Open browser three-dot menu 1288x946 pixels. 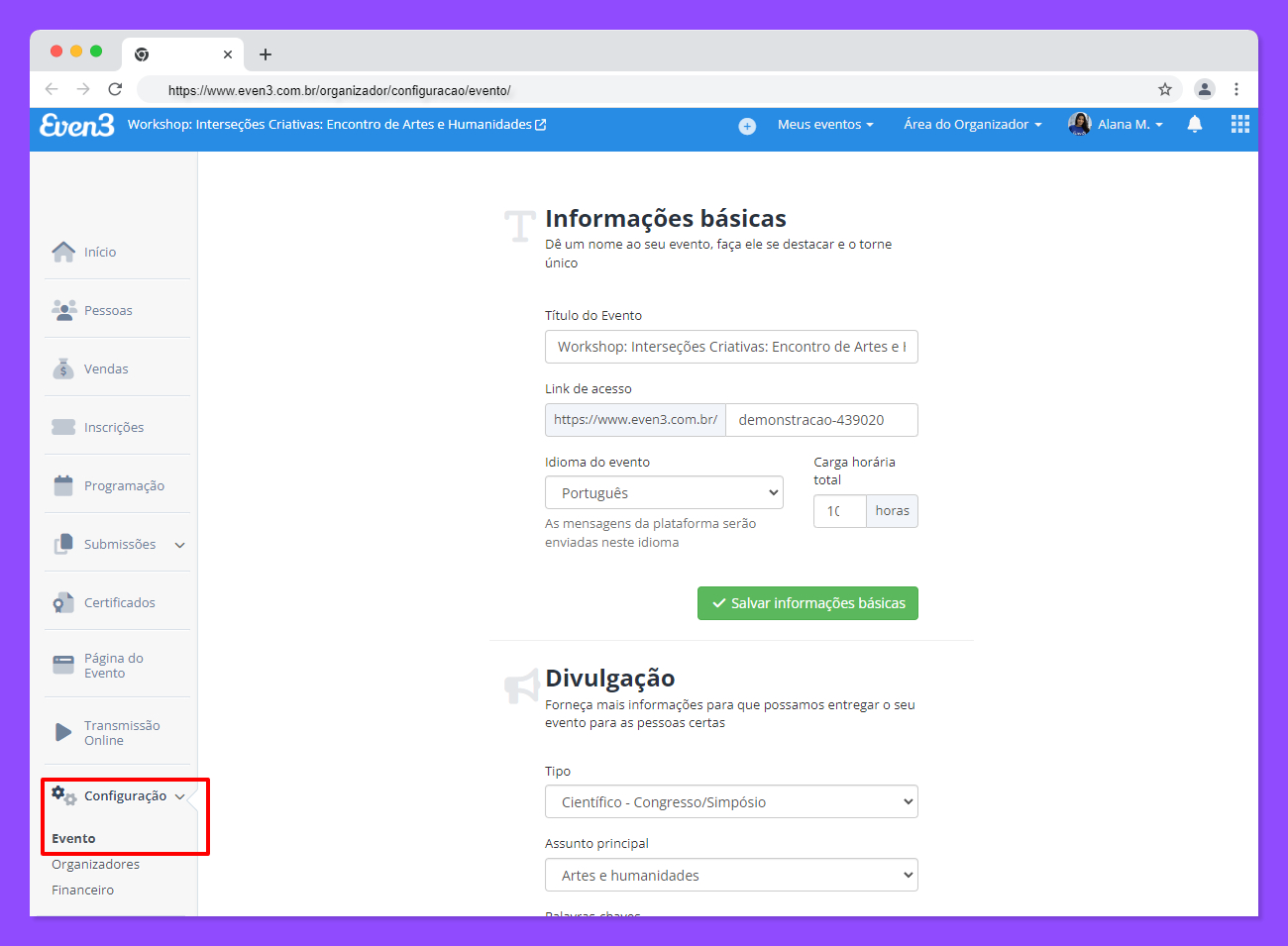point(1236,89)
